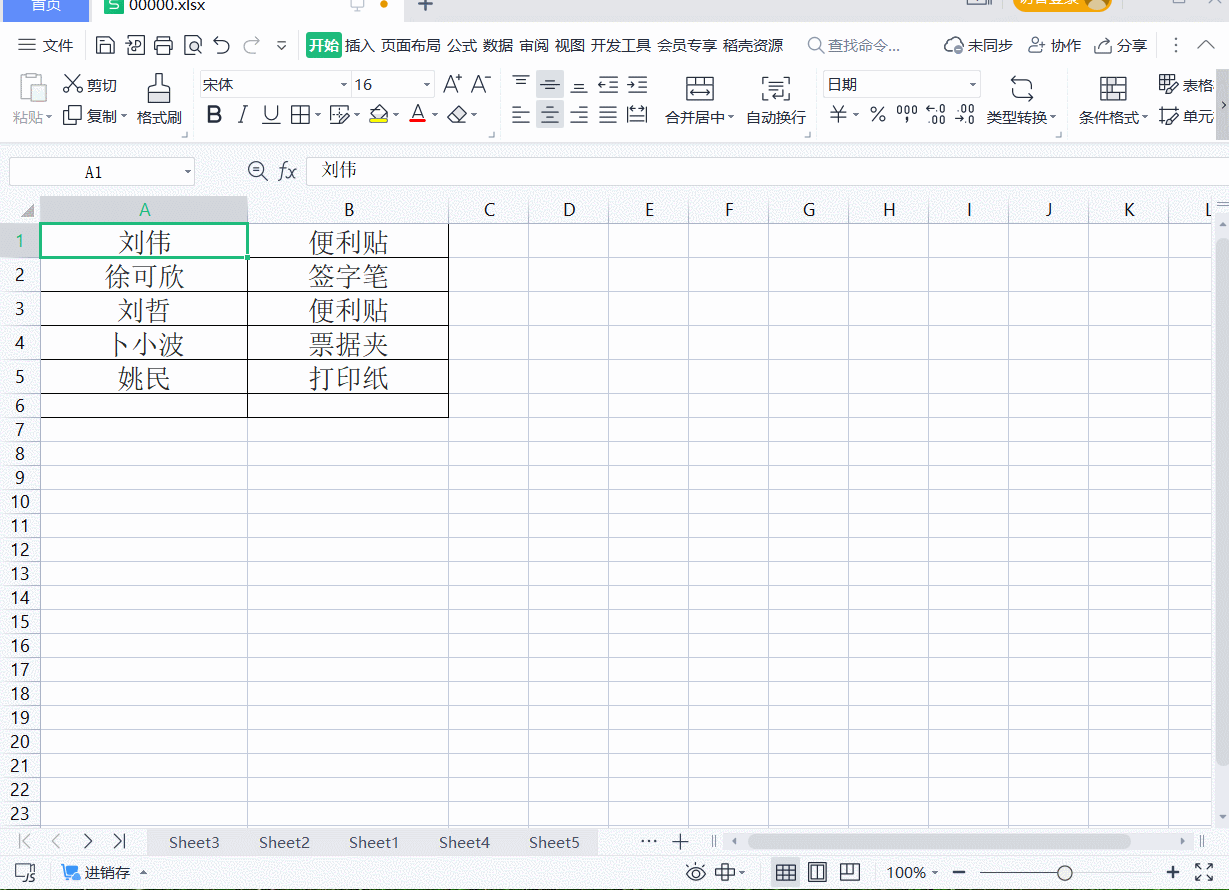
Task: Switch to the Sheet1 tab
Action: coord(373,842)
